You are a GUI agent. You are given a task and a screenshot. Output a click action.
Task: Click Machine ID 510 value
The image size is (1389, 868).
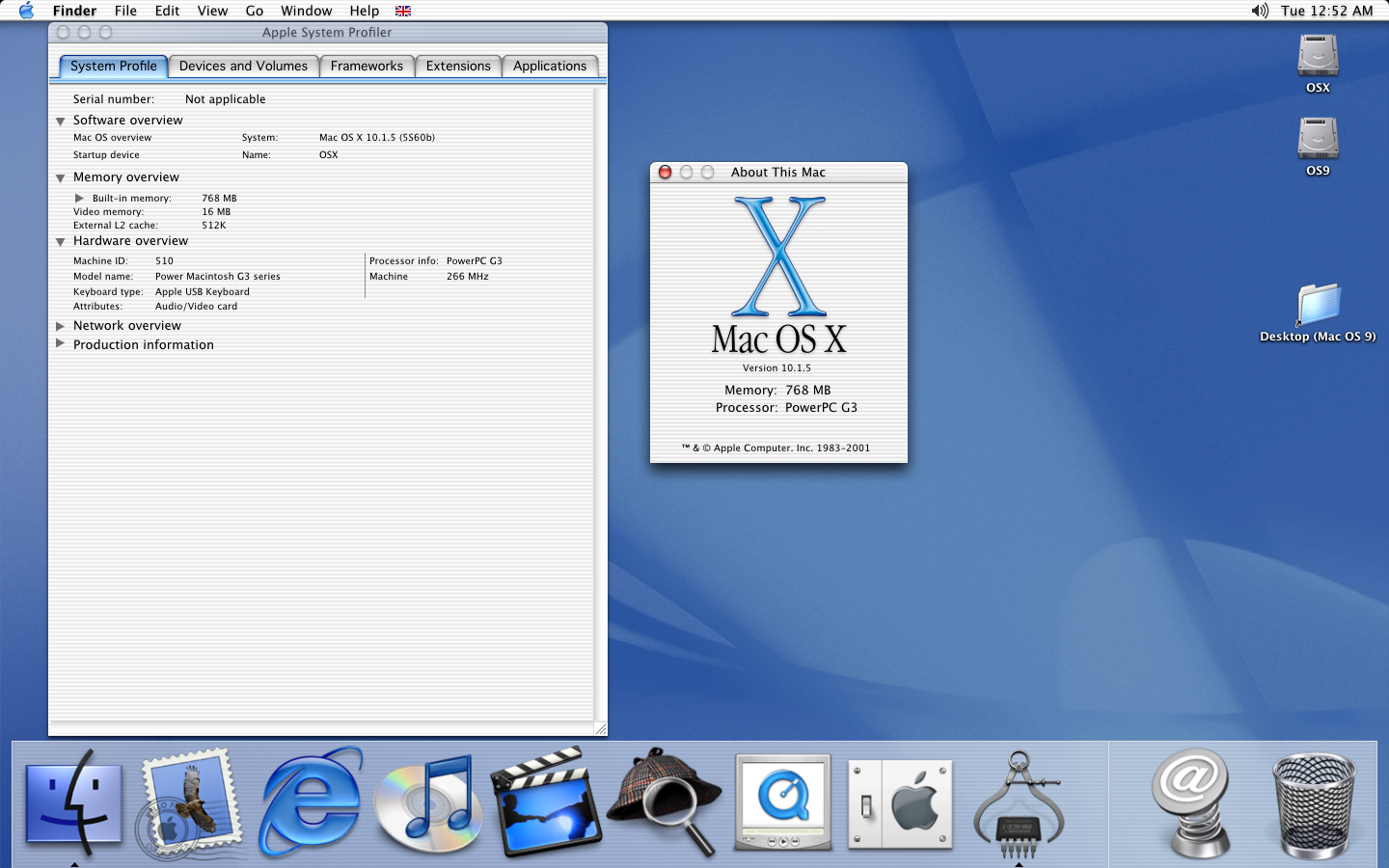pos(164,261)
